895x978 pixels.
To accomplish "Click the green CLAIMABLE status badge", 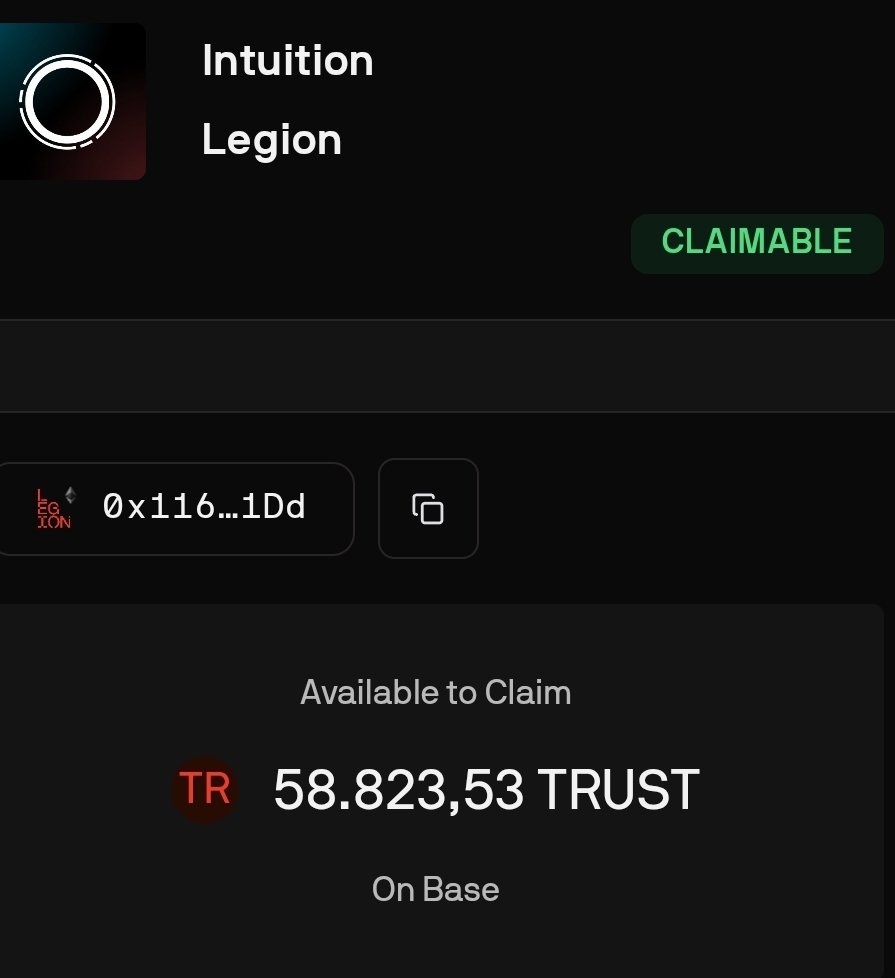I will 757,242.
